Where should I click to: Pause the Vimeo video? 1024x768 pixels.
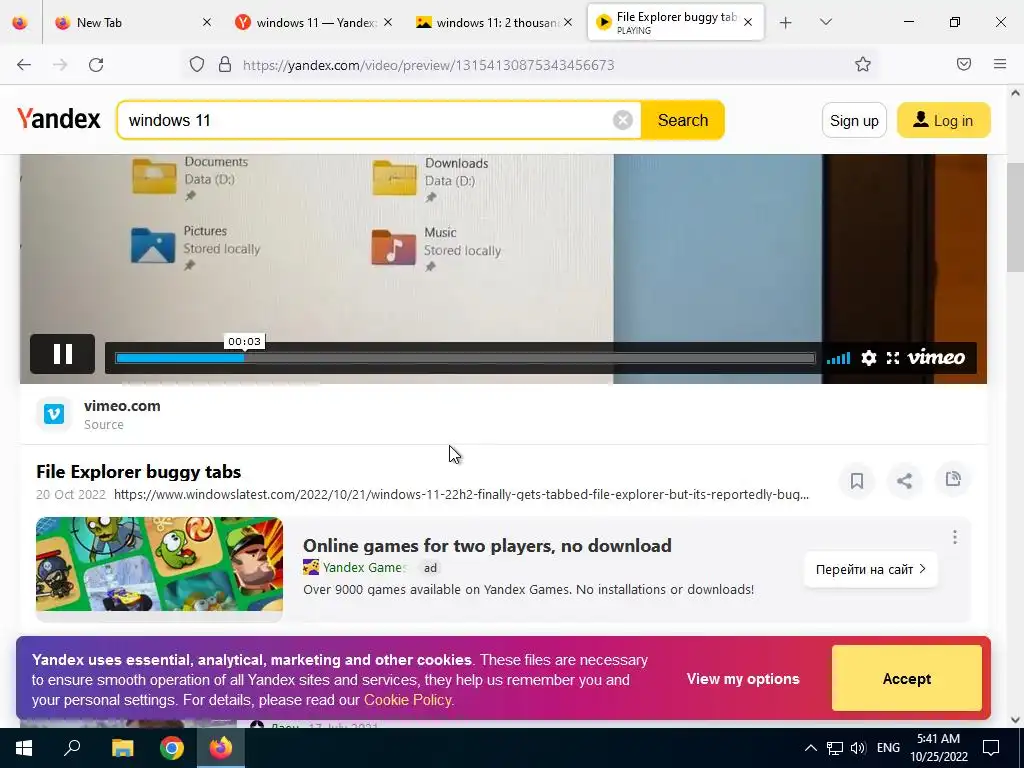click(x=63, y=354)
